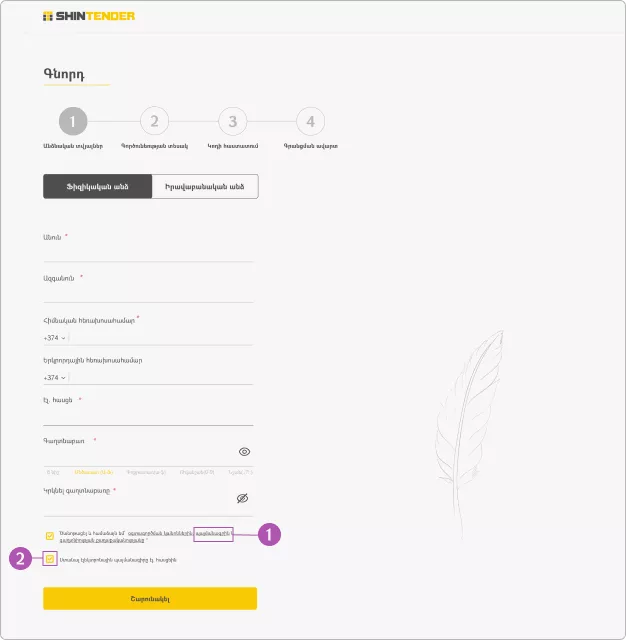Focus the Ազգանուն surname input field

[149, 294]
